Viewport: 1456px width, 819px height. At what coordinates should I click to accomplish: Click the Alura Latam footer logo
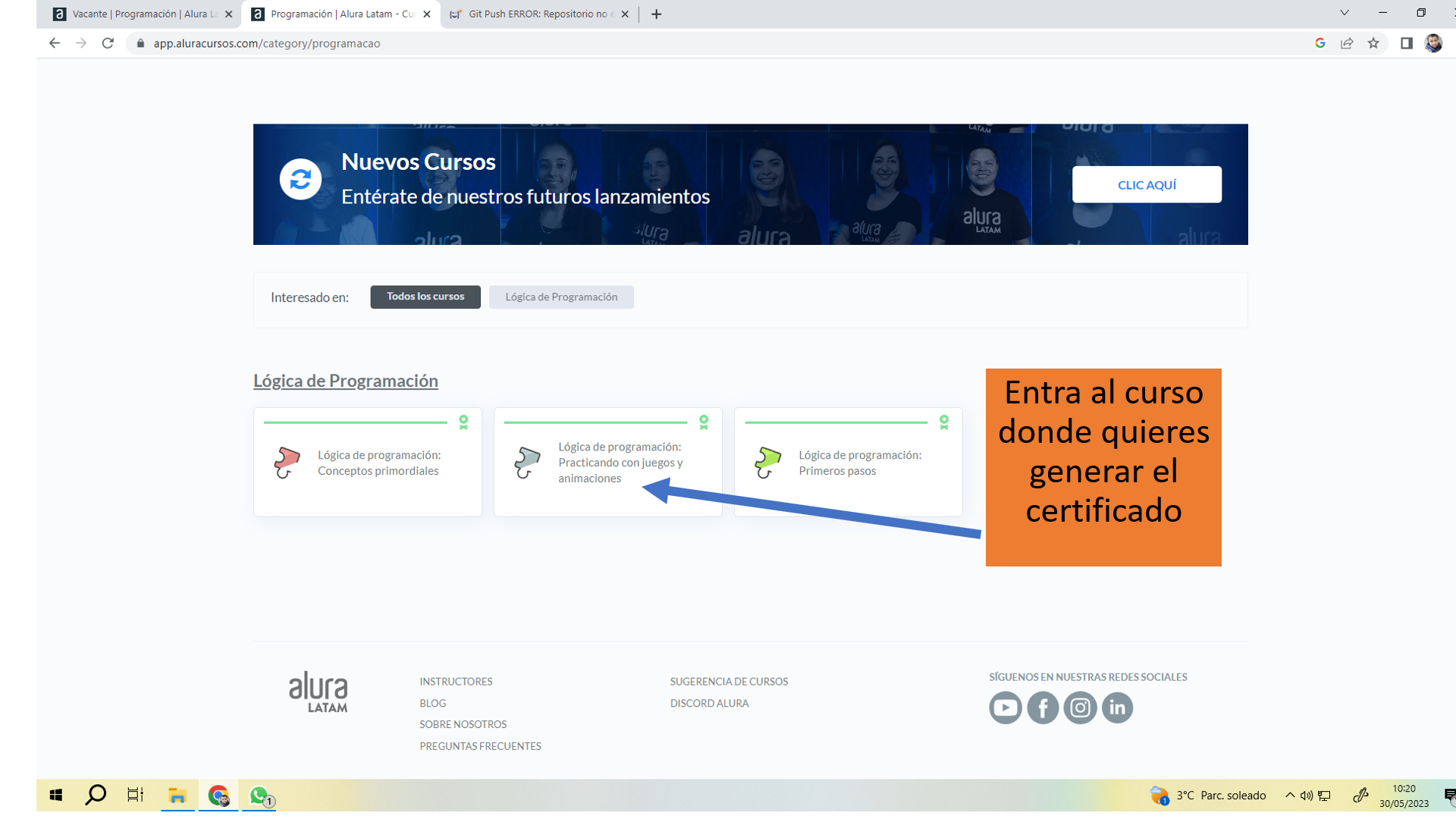point(318,692)
